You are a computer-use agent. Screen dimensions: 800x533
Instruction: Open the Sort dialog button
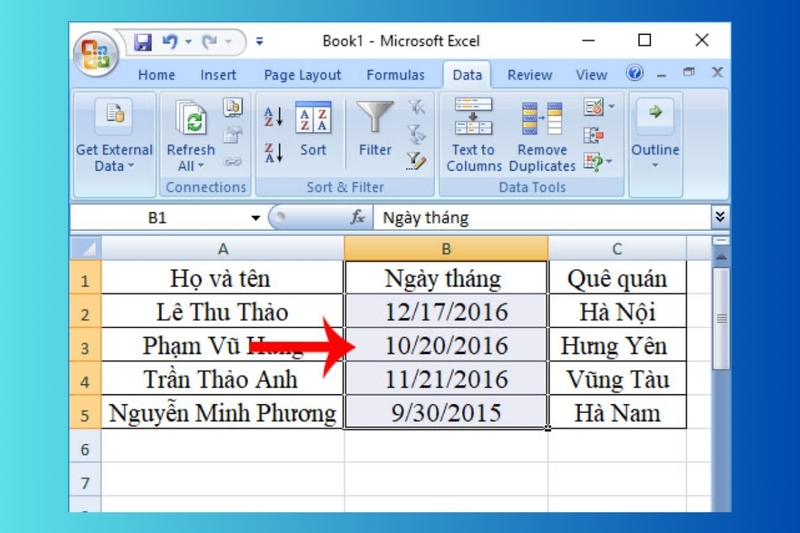click(313, 129)
